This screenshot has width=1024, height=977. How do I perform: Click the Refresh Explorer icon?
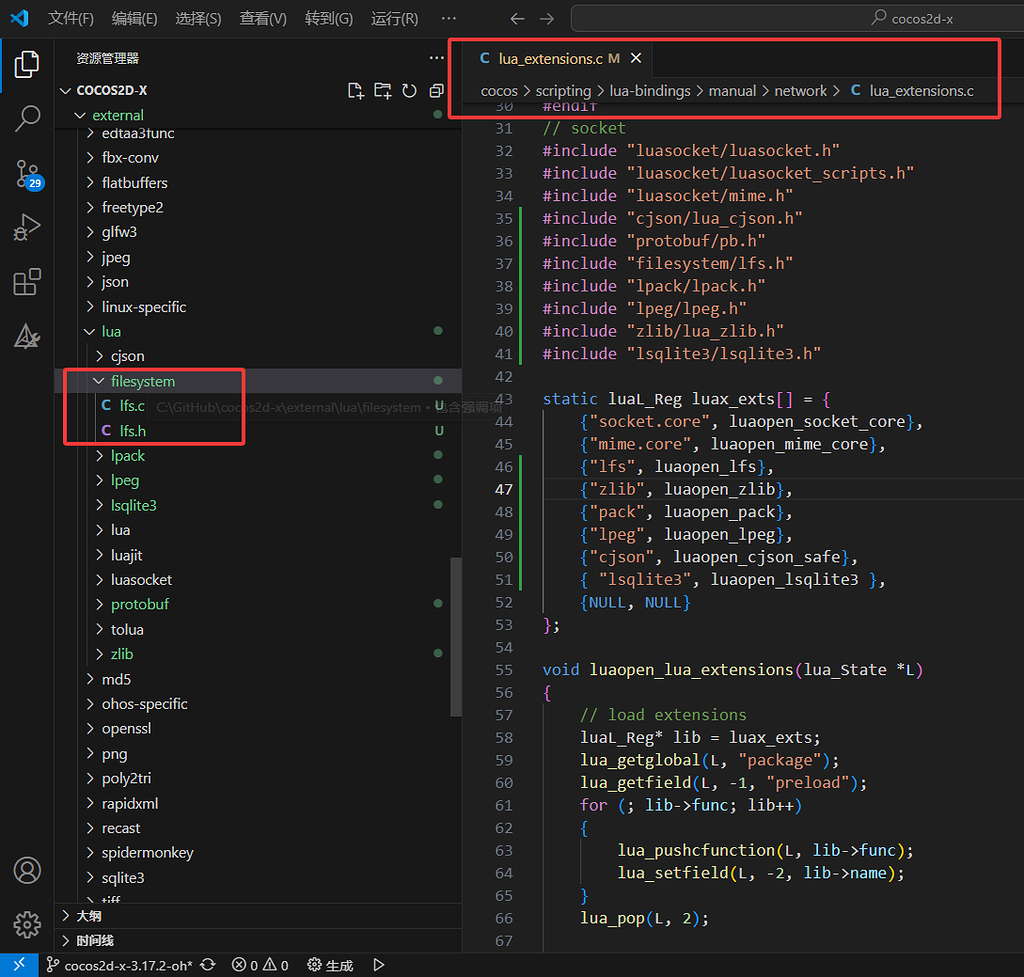(409, 90)
